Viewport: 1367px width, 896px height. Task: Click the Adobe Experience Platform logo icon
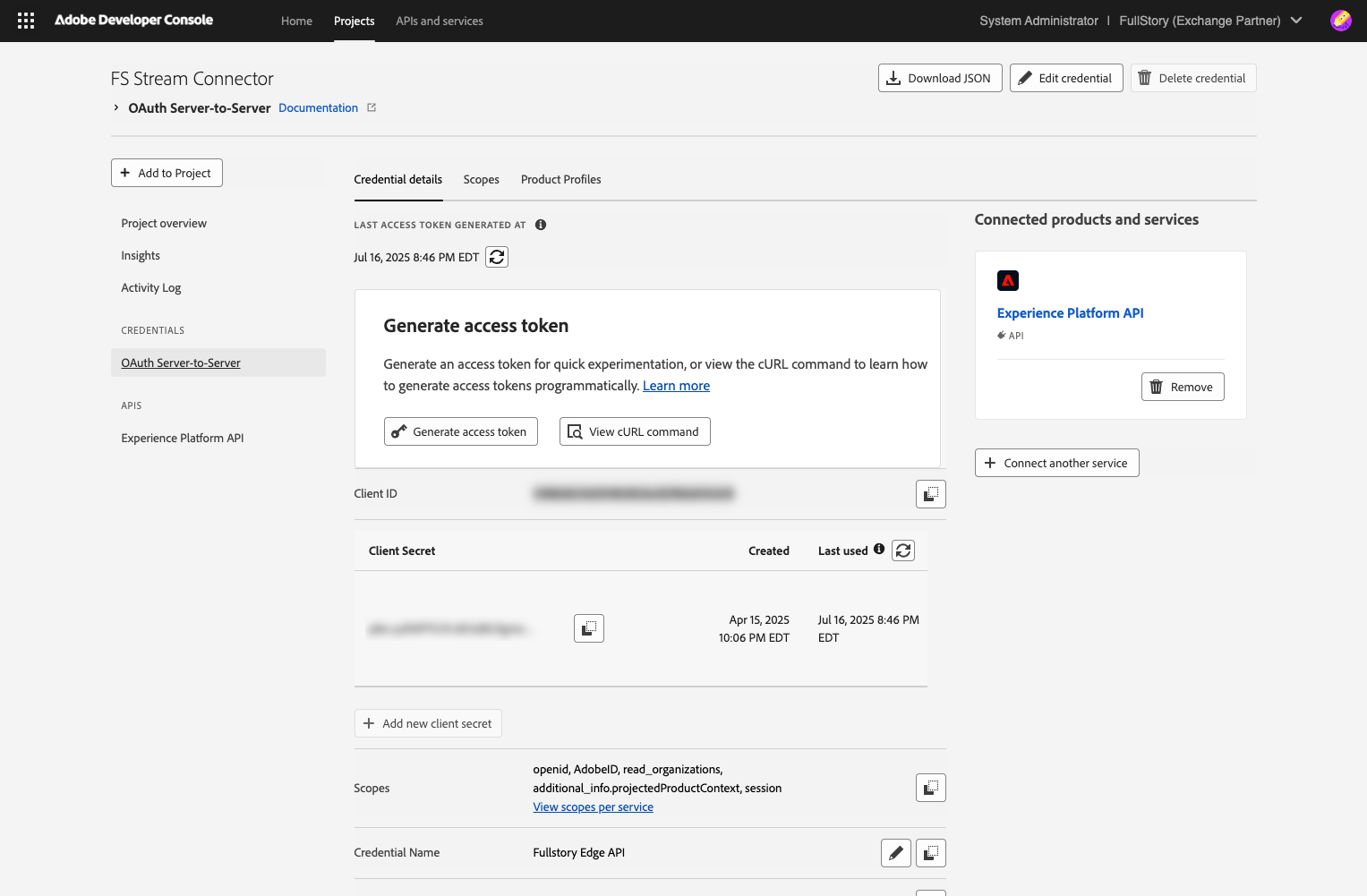click(x=1008, y=280)
